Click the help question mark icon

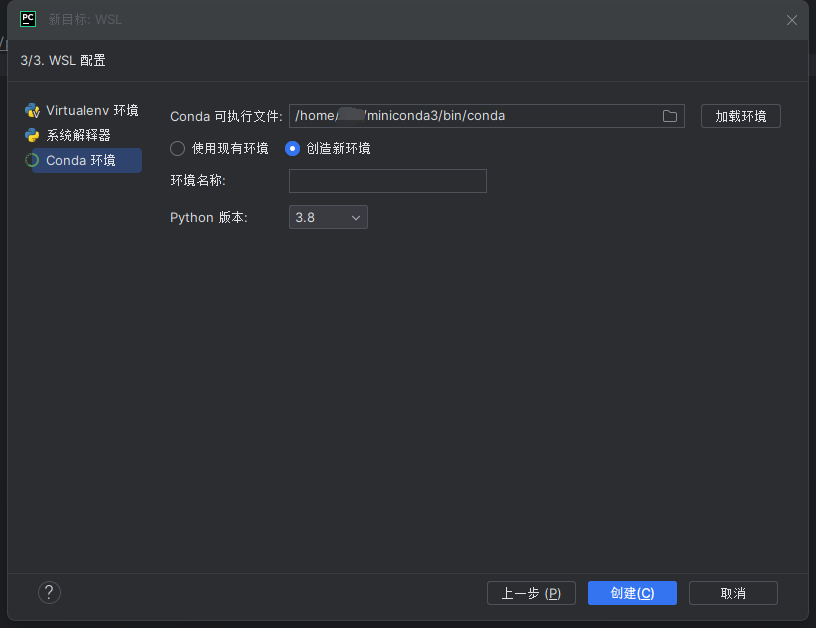[x=49, y=592]
